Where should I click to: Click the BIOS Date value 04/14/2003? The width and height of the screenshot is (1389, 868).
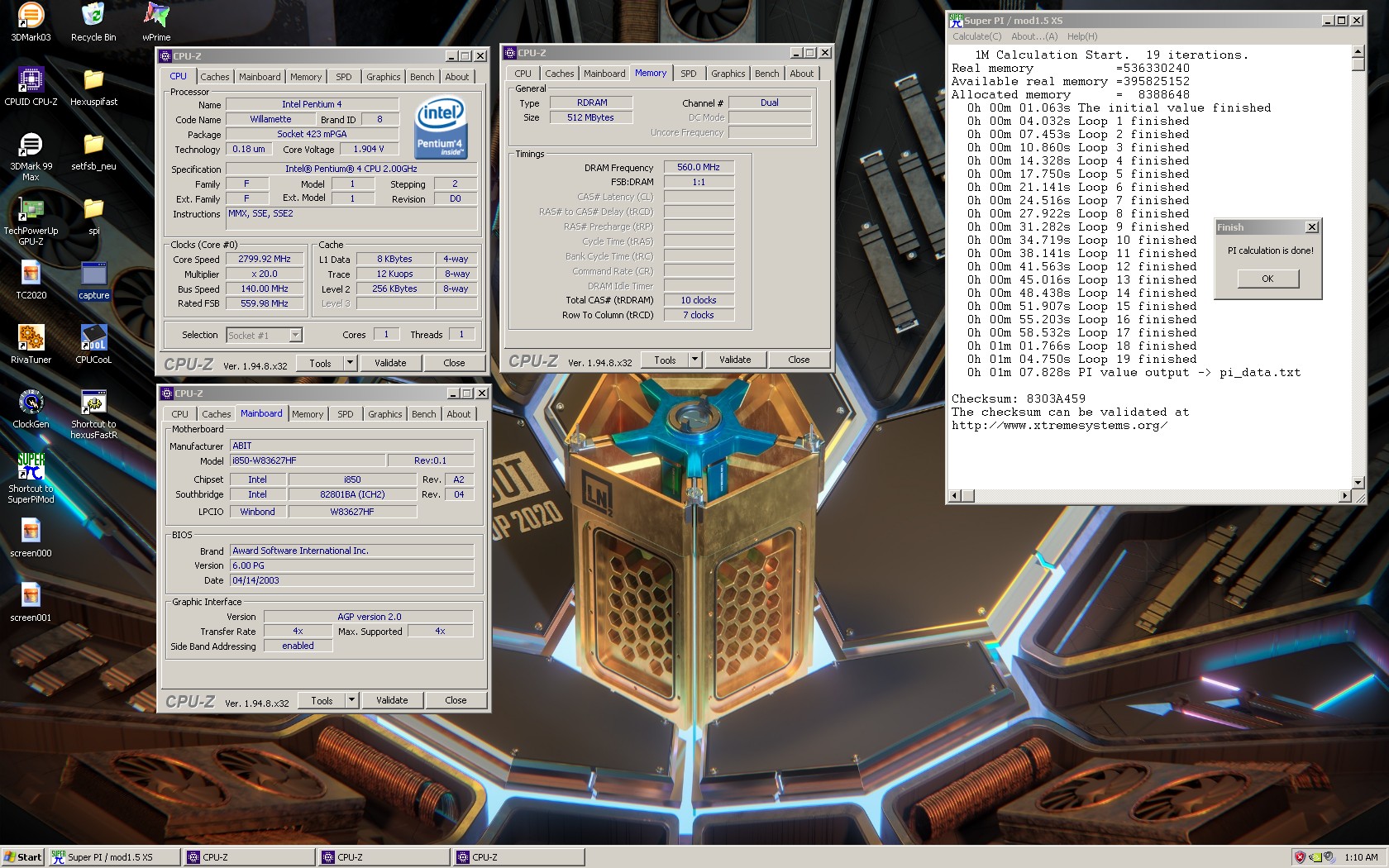[x=351, y=580]
